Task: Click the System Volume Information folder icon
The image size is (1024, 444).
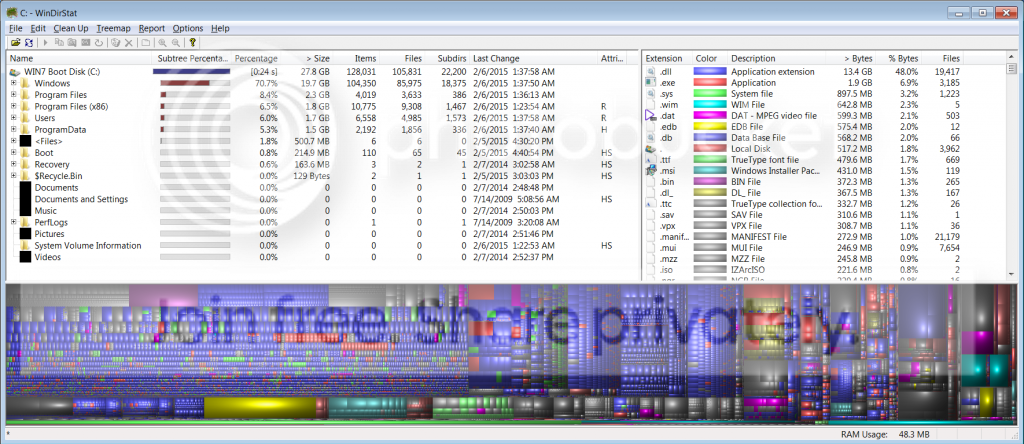Action: [x=25, y=246]
